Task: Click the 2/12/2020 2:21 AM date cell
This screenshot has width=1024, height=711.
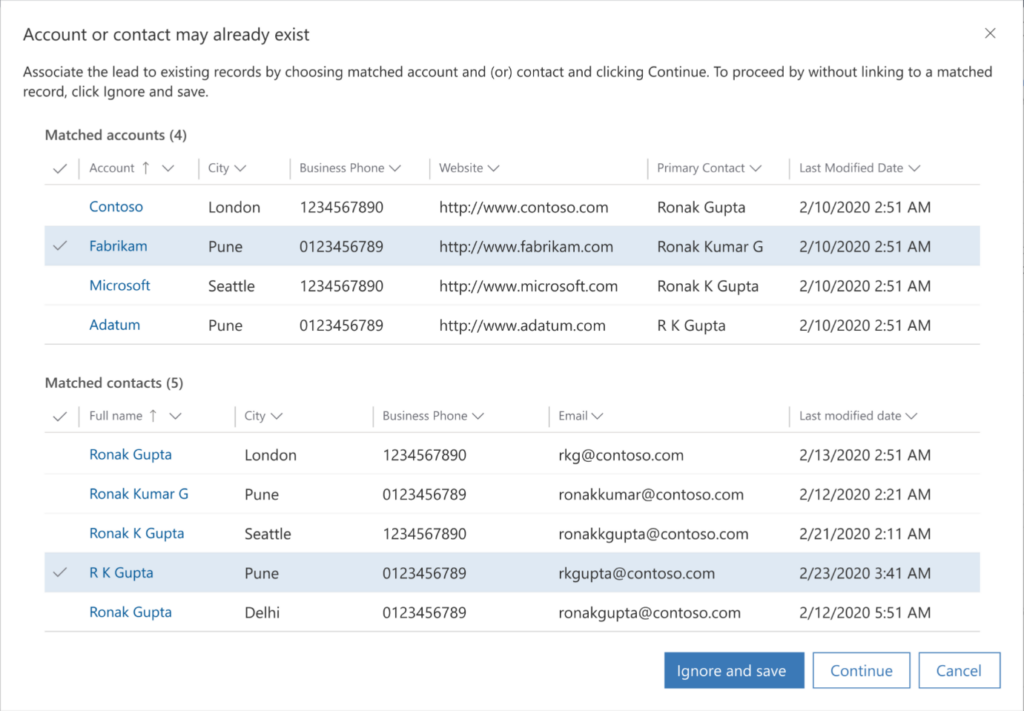Action: coord(865,494)
